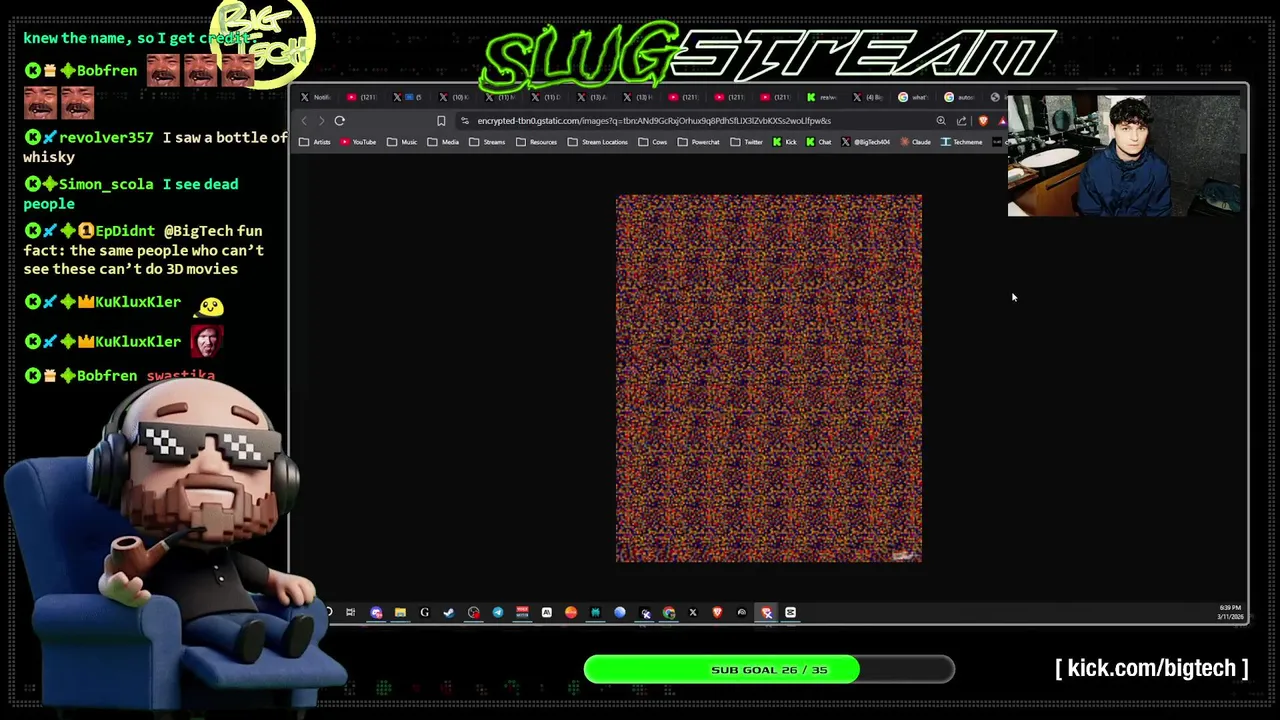Click the streamer webcam feed
The image size is (1280, 720).
(x=1124, y=156)
